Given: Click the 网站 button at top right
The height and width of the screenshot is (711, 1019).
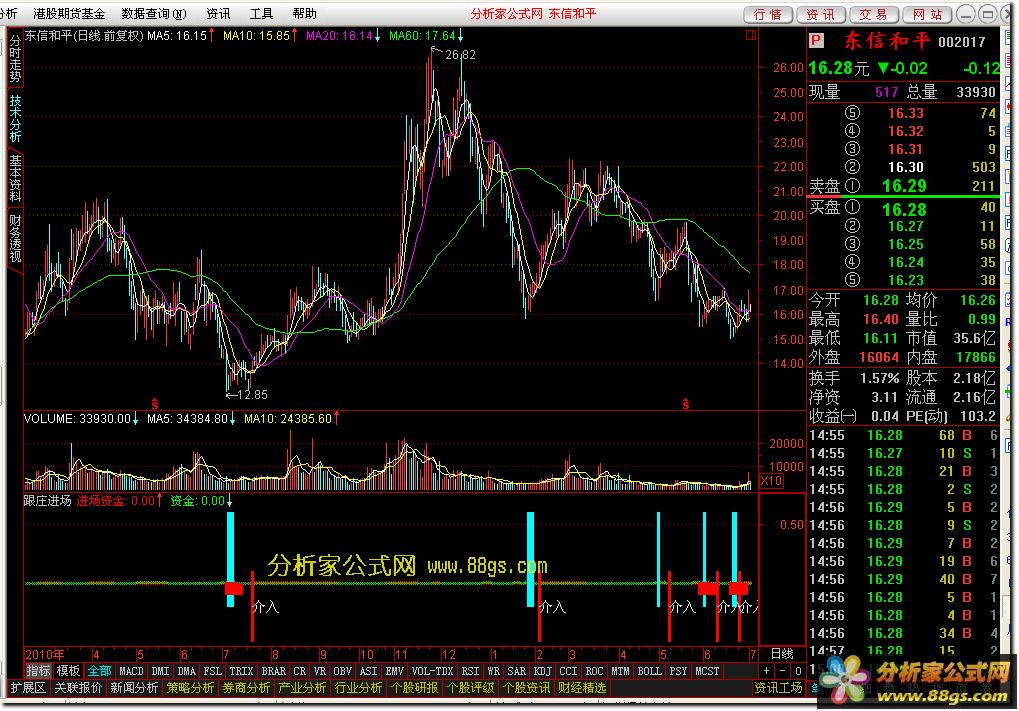Looking at the screenshot, I should pyautogui.click(x=927, y=14).
